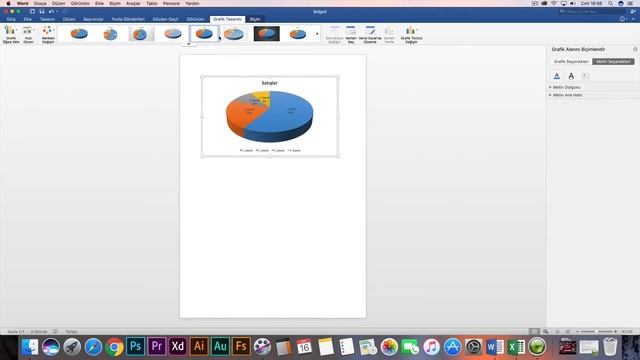640x360 pixels.
Task: Switch to the Düzen ribbon tab
Action: [x=69, y=19]
